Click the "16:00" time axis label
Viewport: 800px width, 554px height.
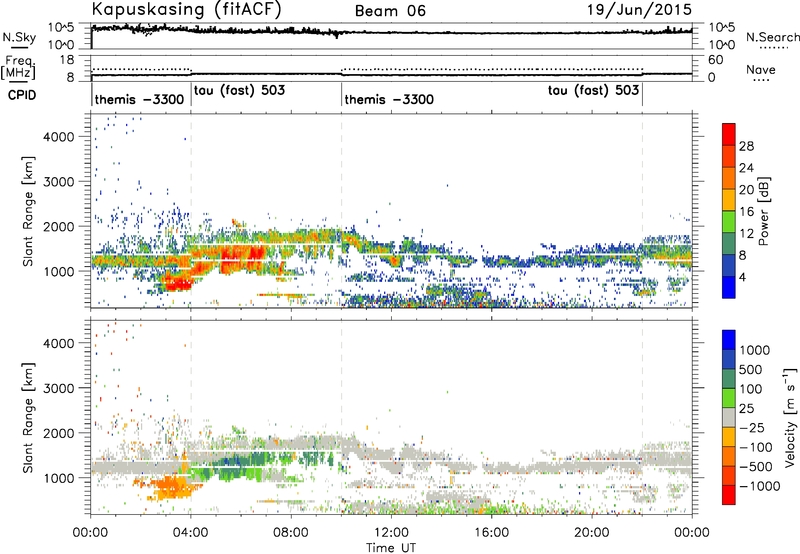492,533
